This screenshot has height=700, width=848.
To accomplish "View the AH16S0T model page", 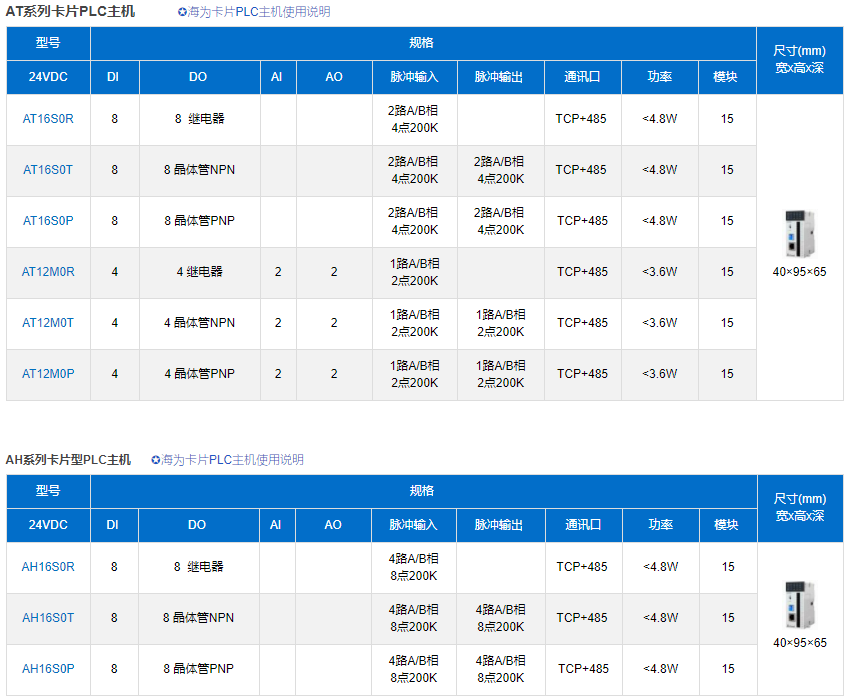I will click(48, 618).
